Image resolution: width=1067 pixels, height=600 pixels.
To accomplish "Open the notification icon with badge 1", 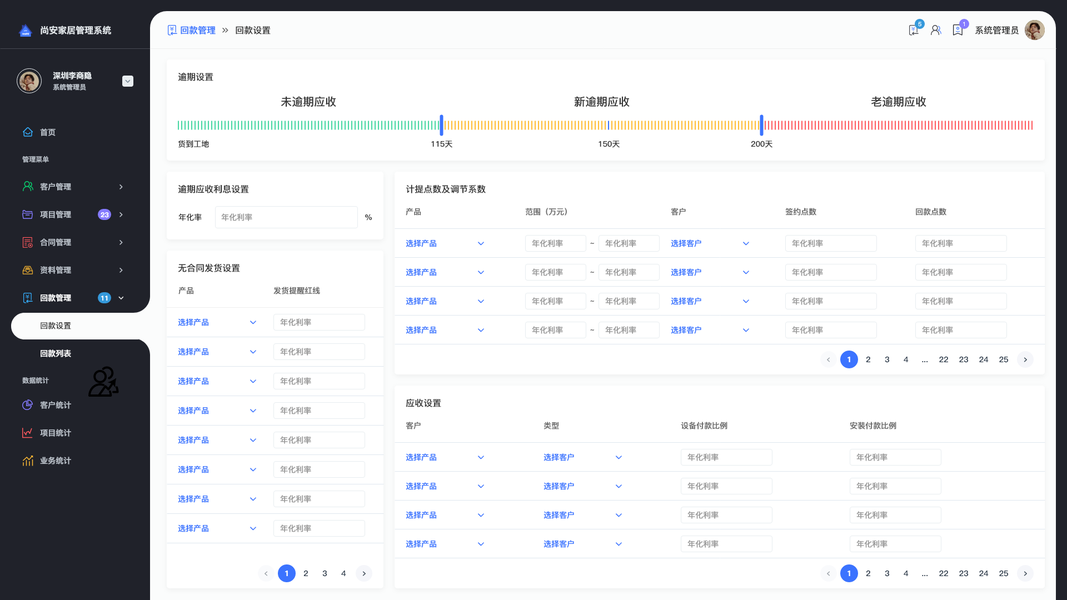I will tap(957, 30).
